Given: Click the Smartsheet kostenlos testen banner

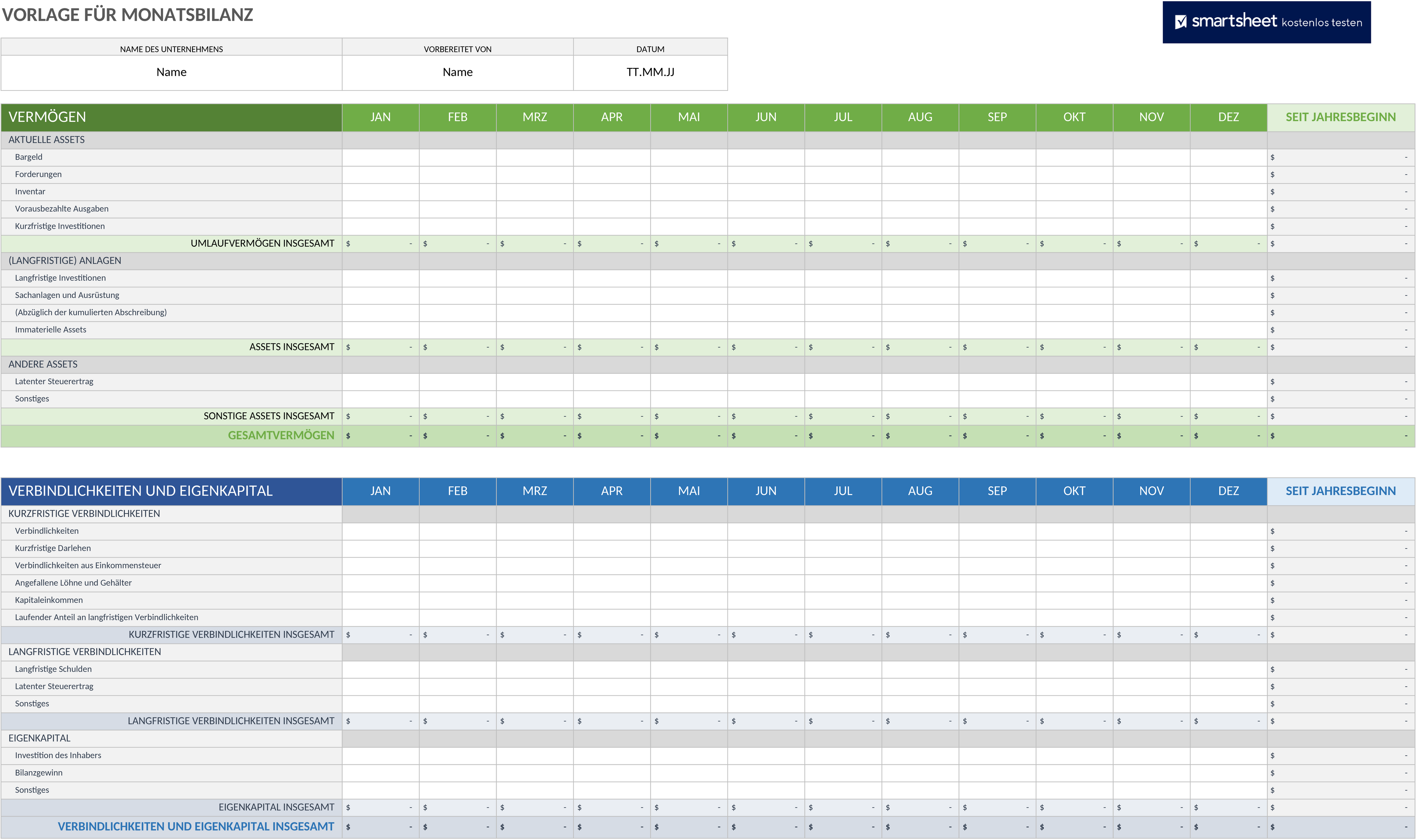Looking at the screenshot, I should coord(1266,22).
